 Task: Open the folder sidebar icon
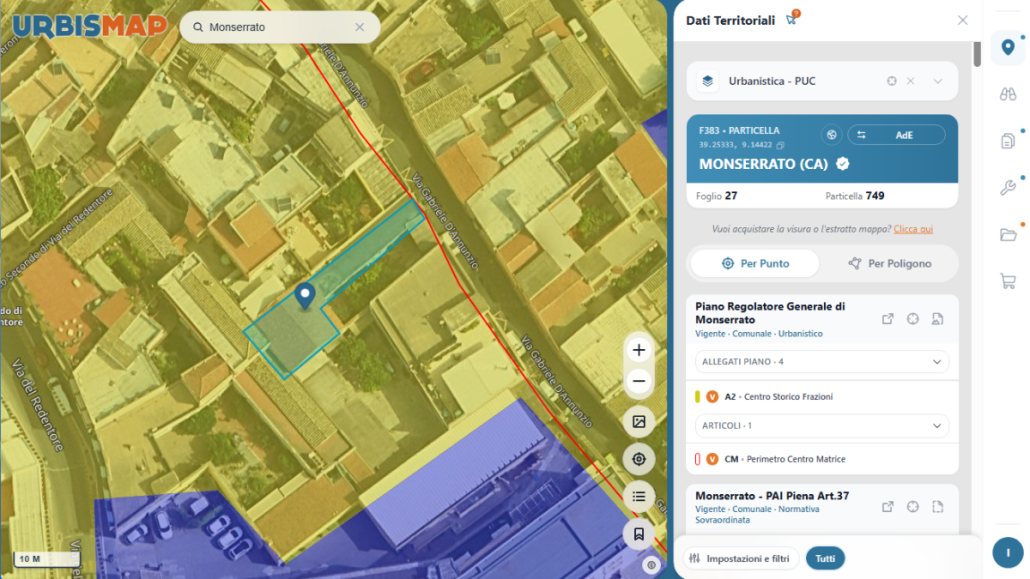pyautogui.click(x=1008, y=235)
